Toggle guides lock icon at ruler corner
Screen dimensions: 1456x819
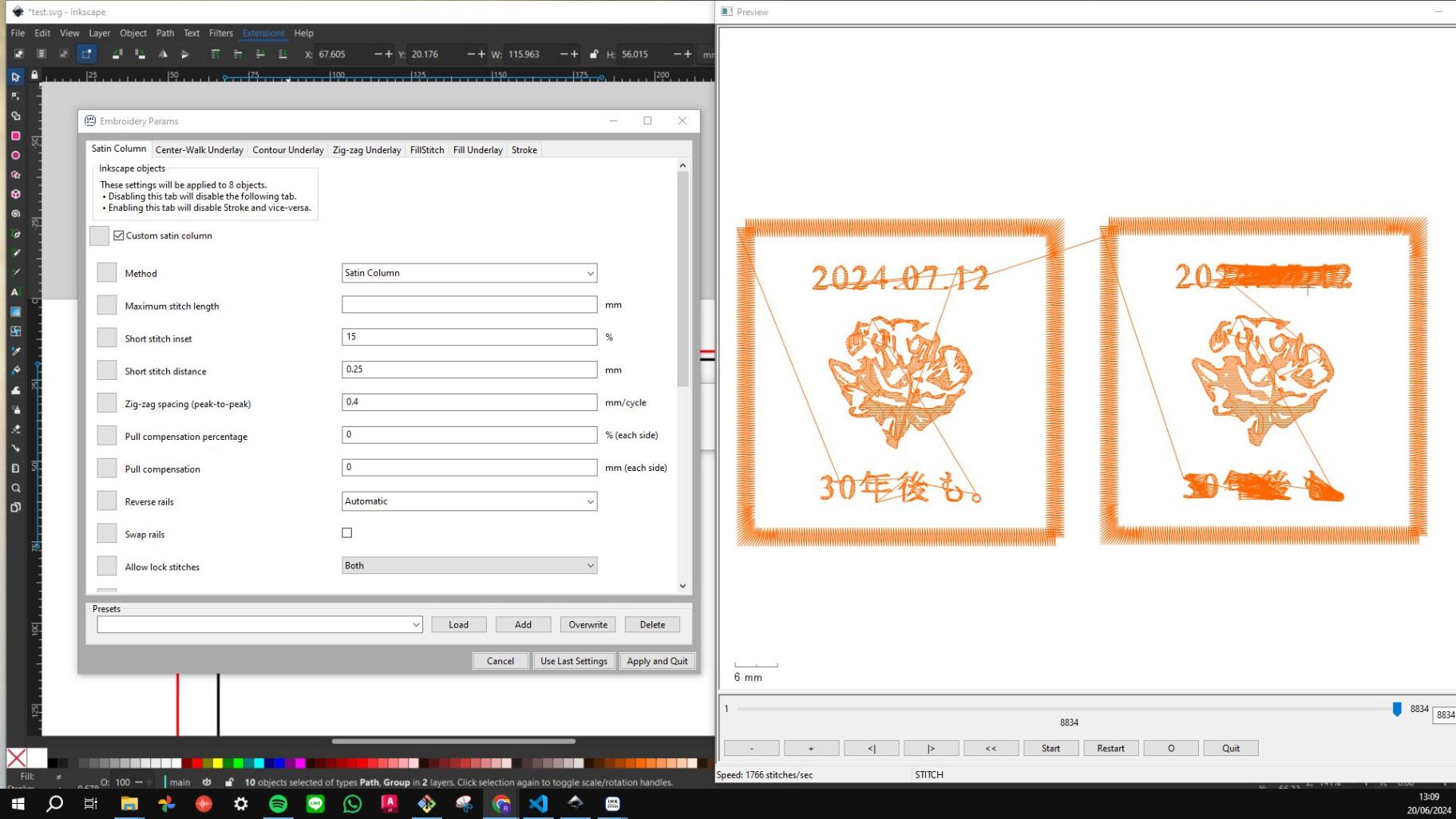click(34, 75)
